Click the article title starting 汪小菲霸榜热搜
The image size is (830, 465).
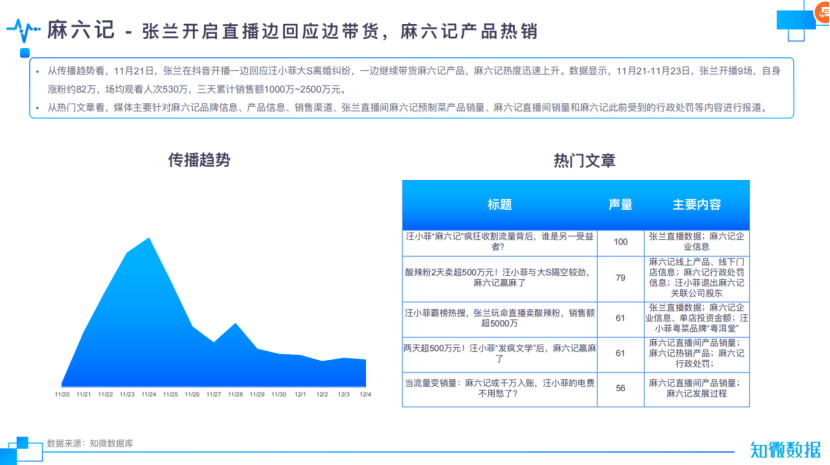(x=500, y=318)
